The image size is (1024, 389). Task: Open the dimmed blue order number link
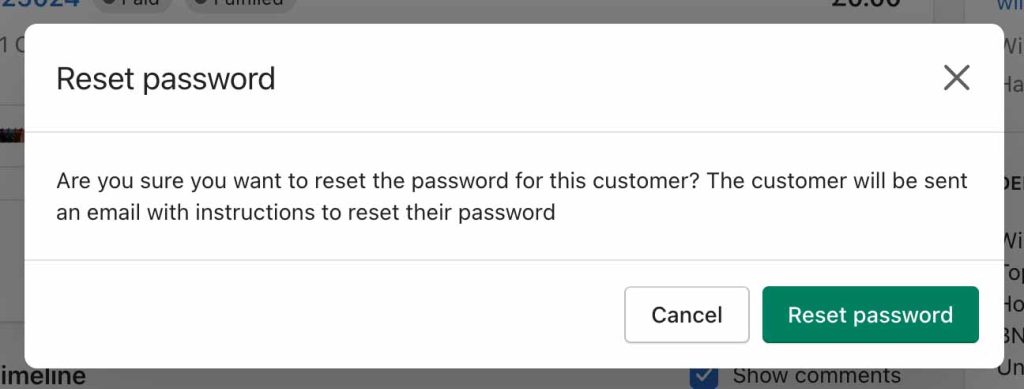pyautogui.click(x=40, y=5)
